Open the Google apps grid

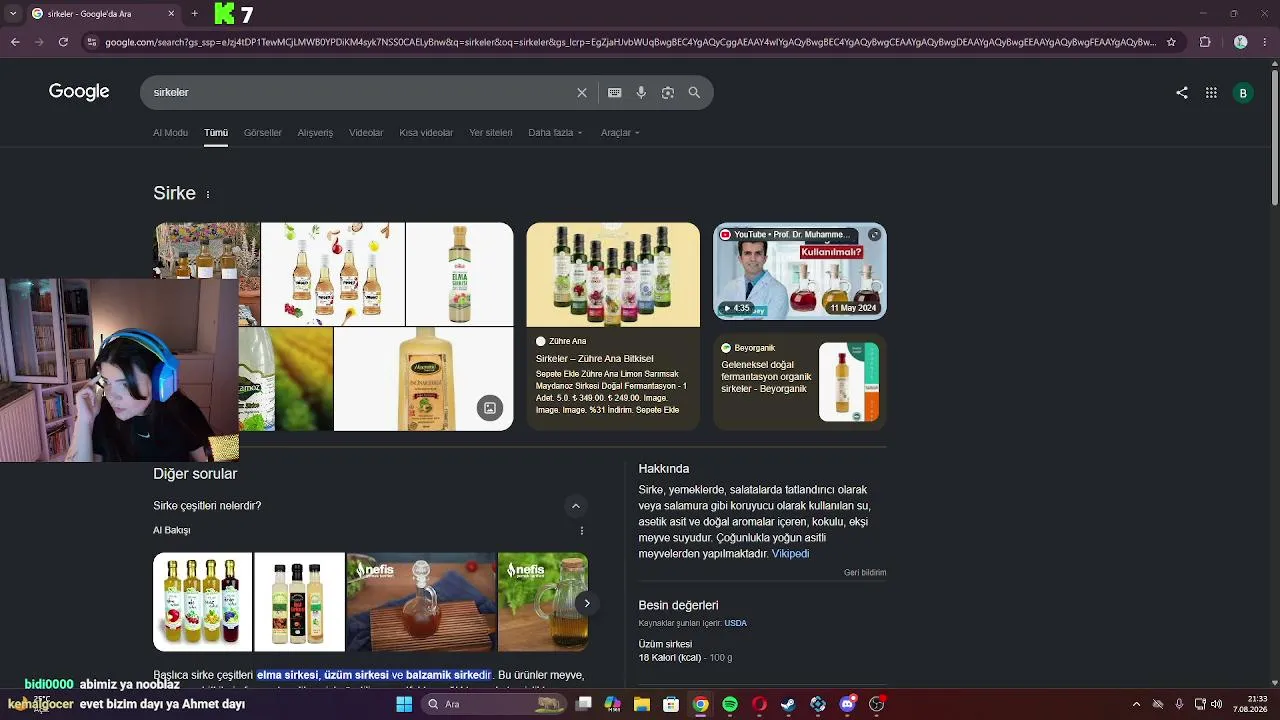click(1211, 93)
